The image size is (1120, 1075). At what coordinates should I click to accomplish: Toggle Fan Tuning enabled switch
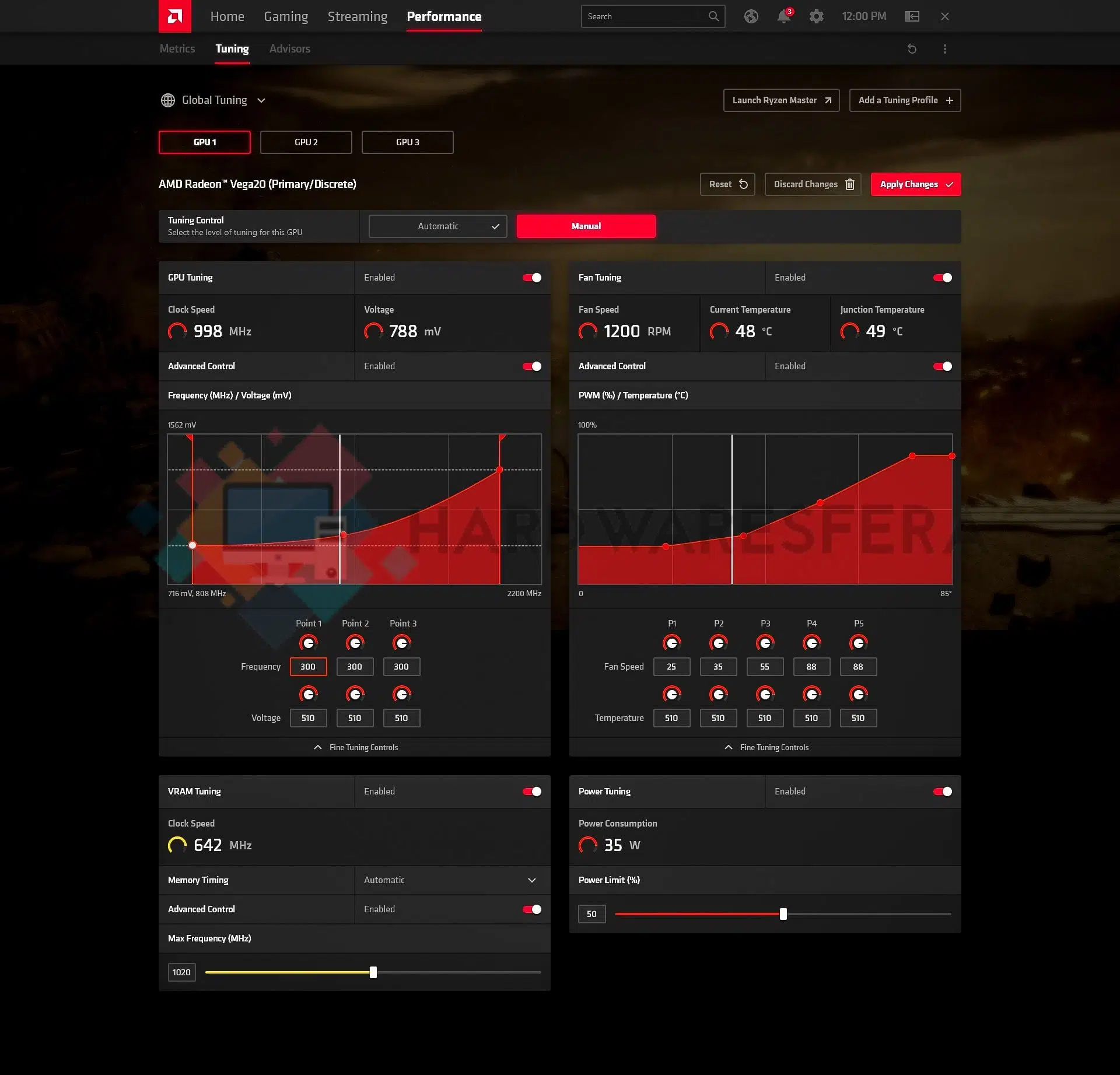[x=943, y=278]
